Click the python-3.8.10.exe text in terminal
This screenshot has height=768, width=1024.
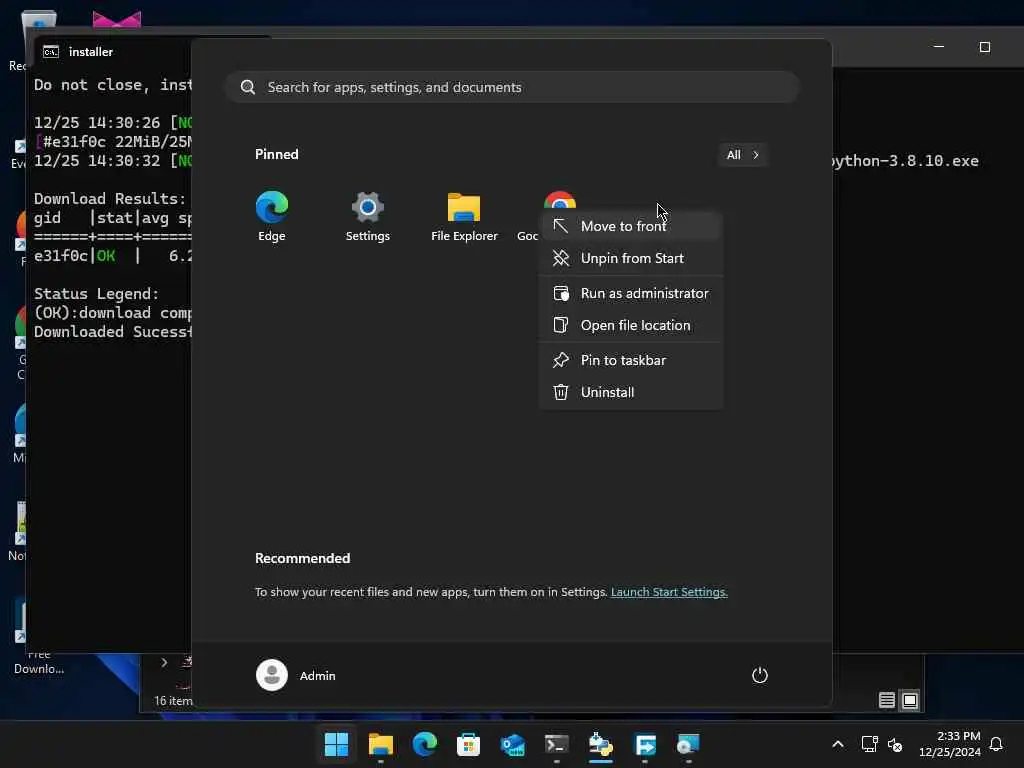coord(905,161)
